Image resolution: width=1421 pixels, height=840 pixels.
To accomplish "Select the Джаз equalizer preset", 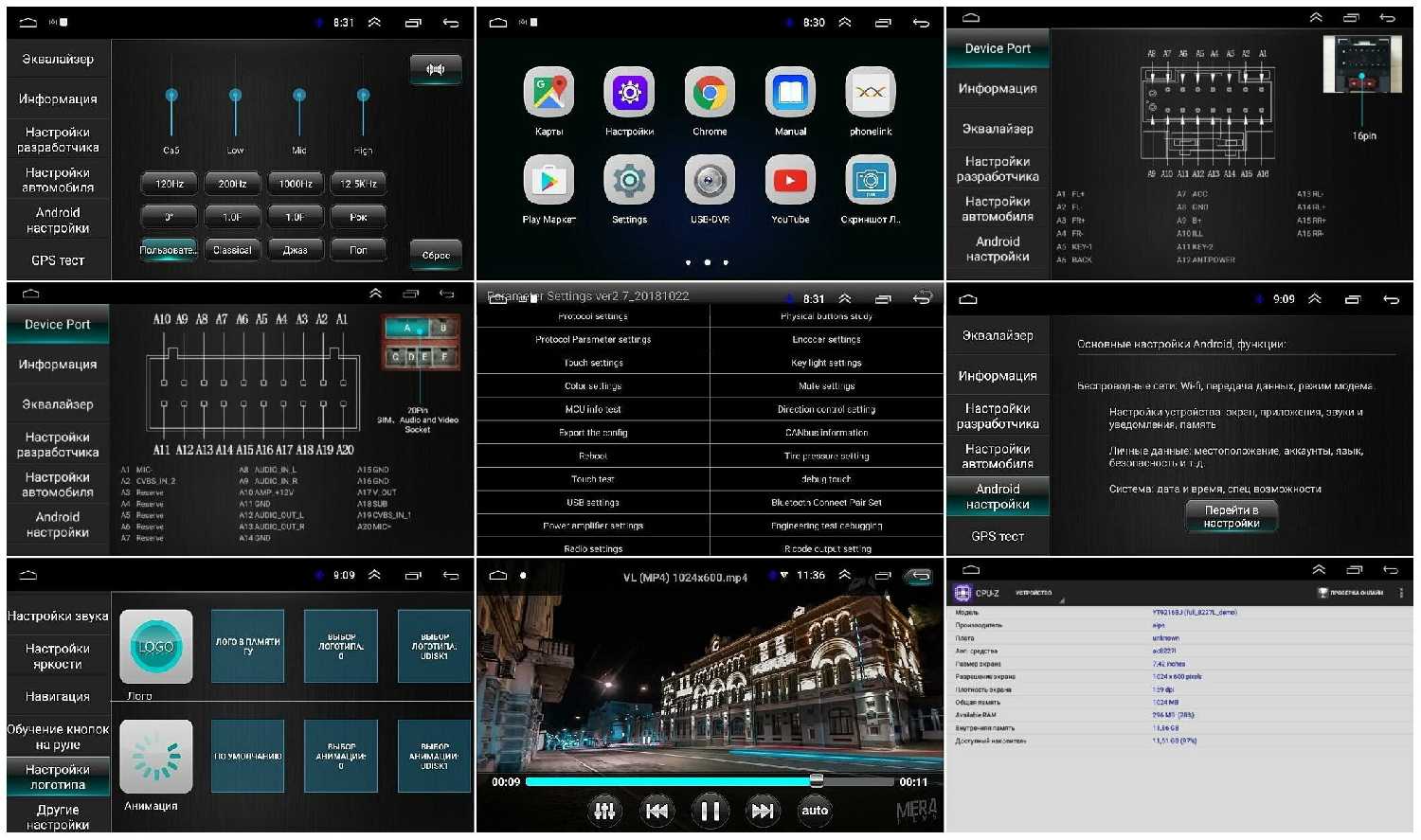I will coord(296,250).
